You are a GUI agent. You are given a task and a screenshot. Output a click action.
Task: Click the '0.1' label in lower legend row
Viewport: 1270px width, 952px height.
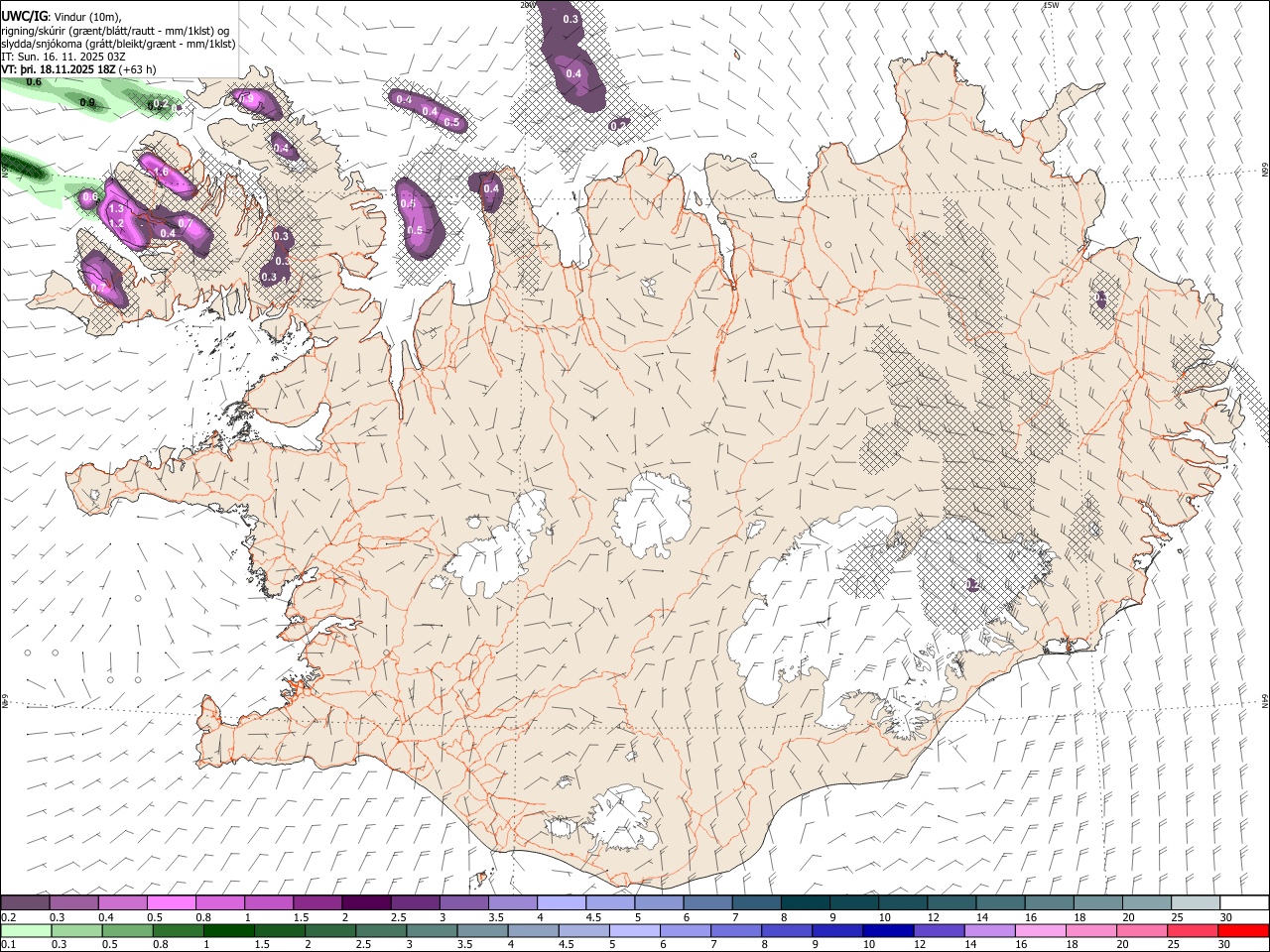[8, 944]
